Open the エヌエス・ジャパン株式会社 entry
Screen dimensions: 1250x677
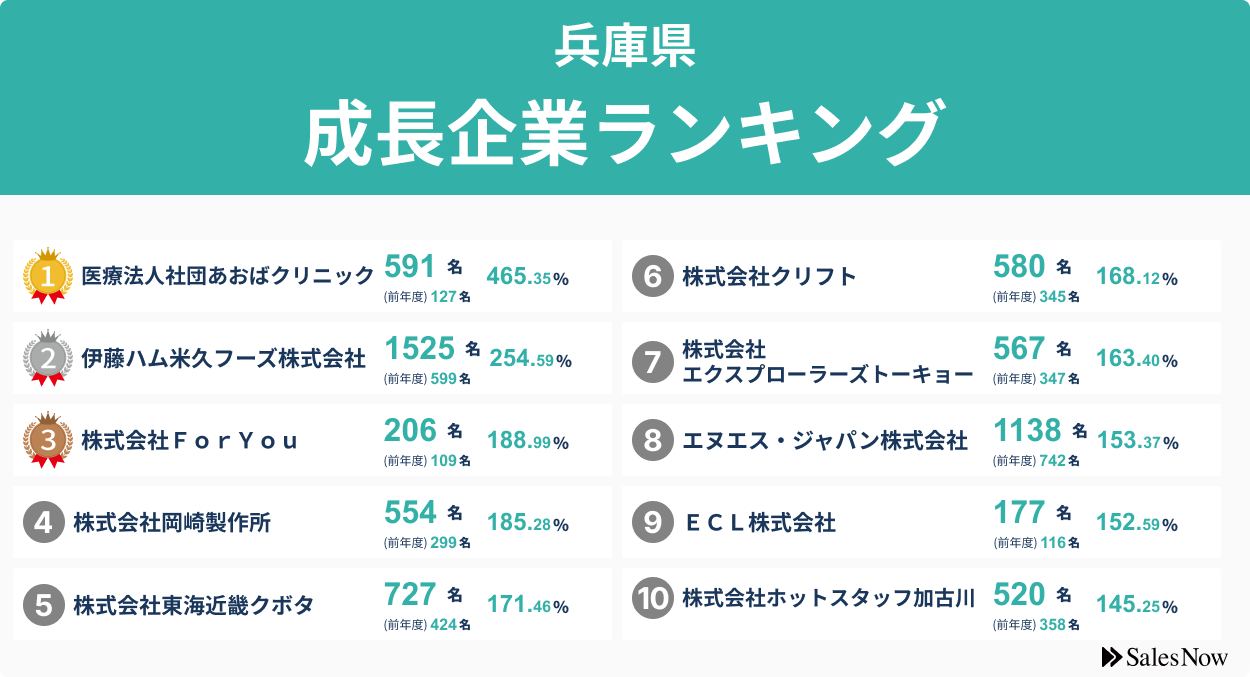[x=825, y=440]
